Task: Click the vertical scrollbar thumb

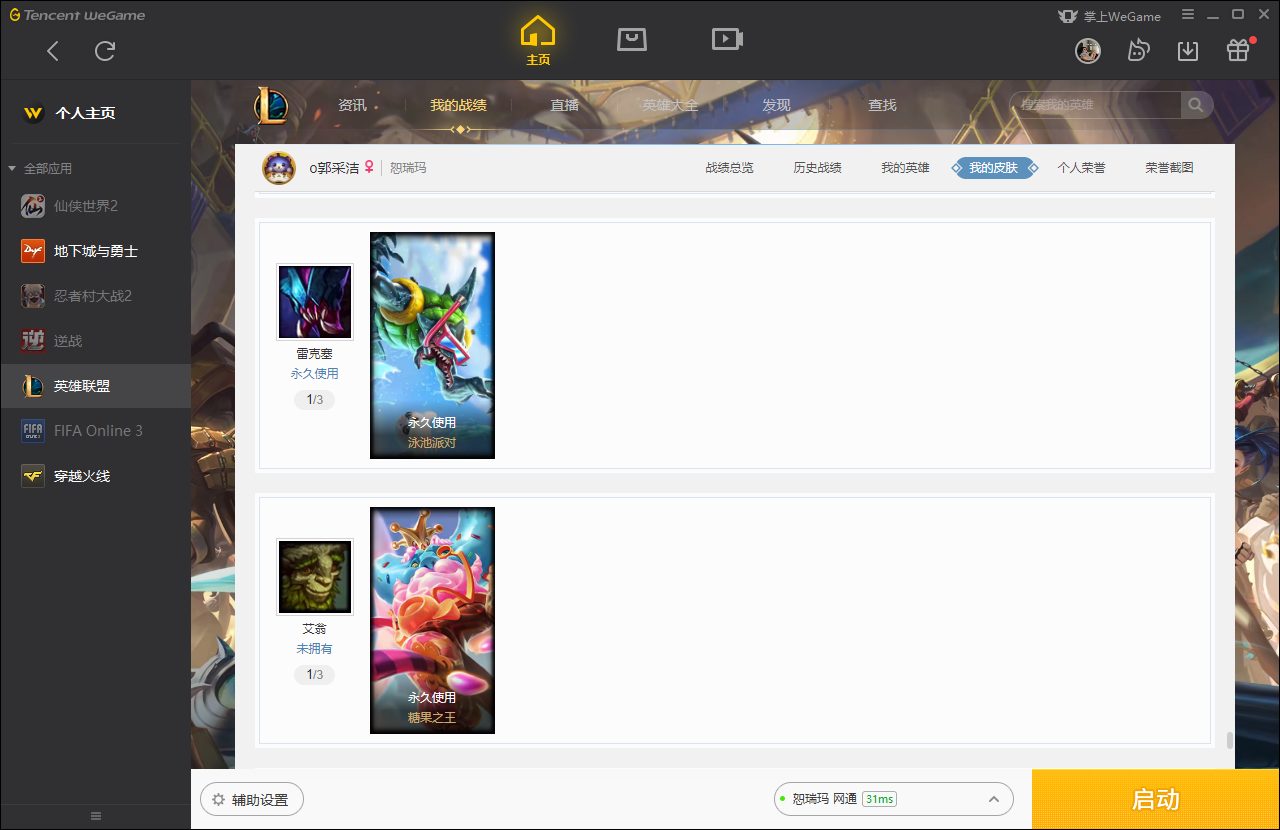Action: point(1229,741)
